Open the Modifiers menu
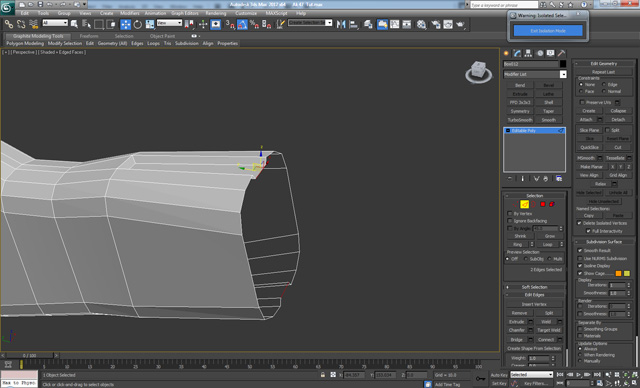Image resolution: width=640 pixels, height=388 pixels. coord(130,13)
